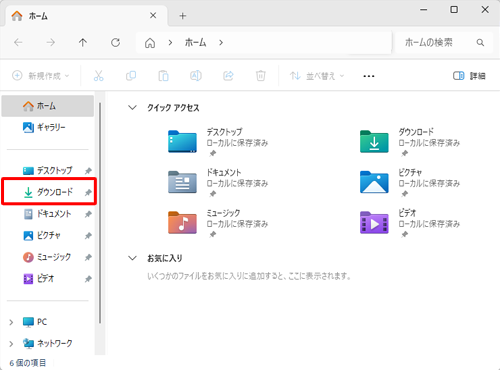Viewport: 500px width, 370px height.
Task: Click the pin icon next to sidebar ビデオ
Action: (88, 279)
